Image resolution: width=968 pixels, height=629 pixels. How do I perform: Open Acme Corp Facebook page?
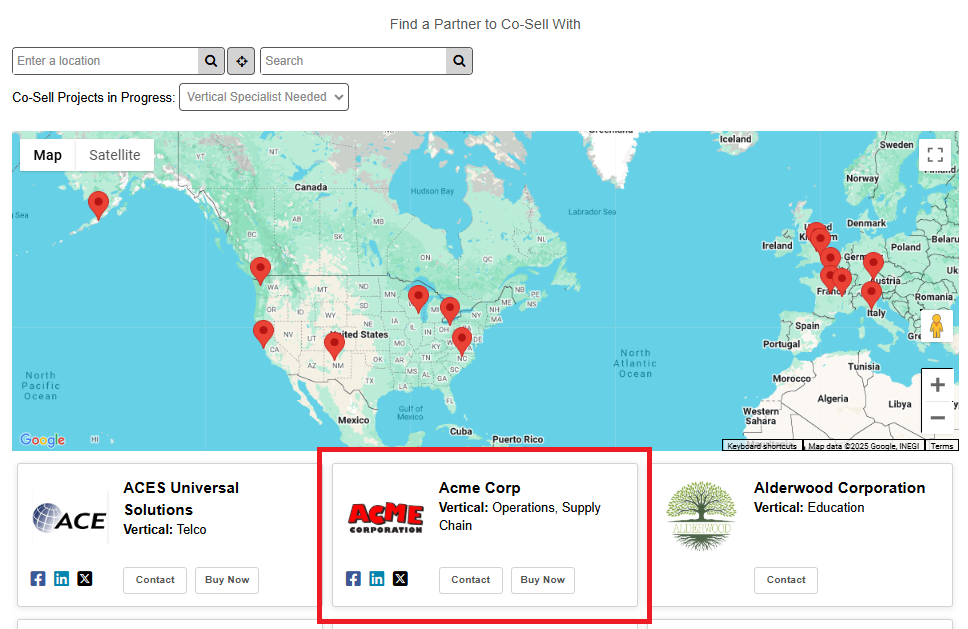coord(354,578)
